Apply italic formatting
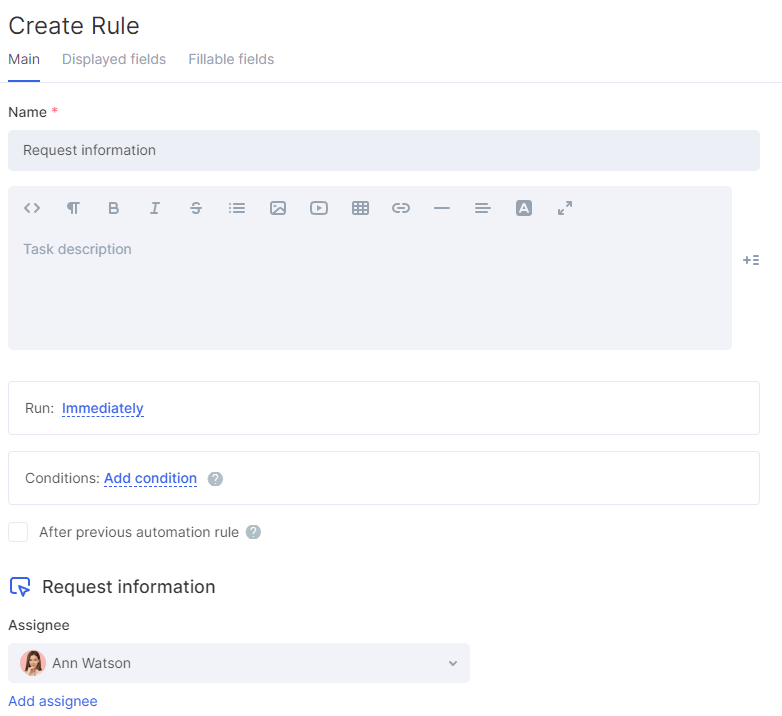 [155, 208]
